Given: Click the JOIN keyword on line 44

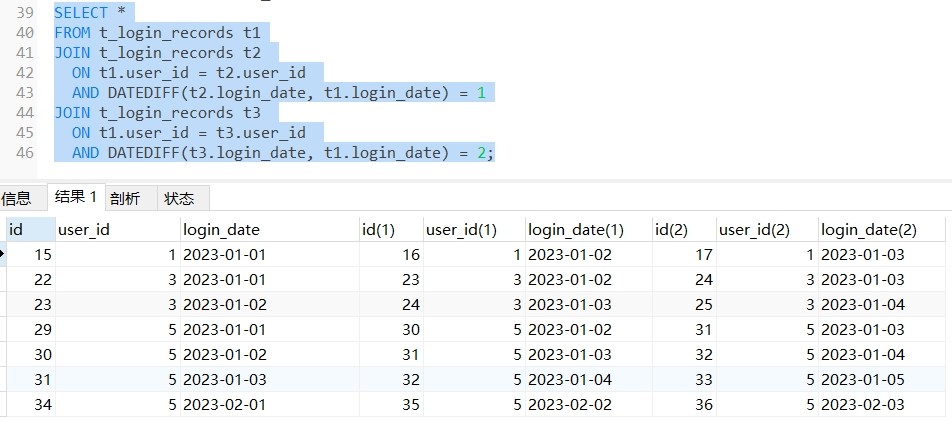Looking at the screenshot, I should coord(72,113).
